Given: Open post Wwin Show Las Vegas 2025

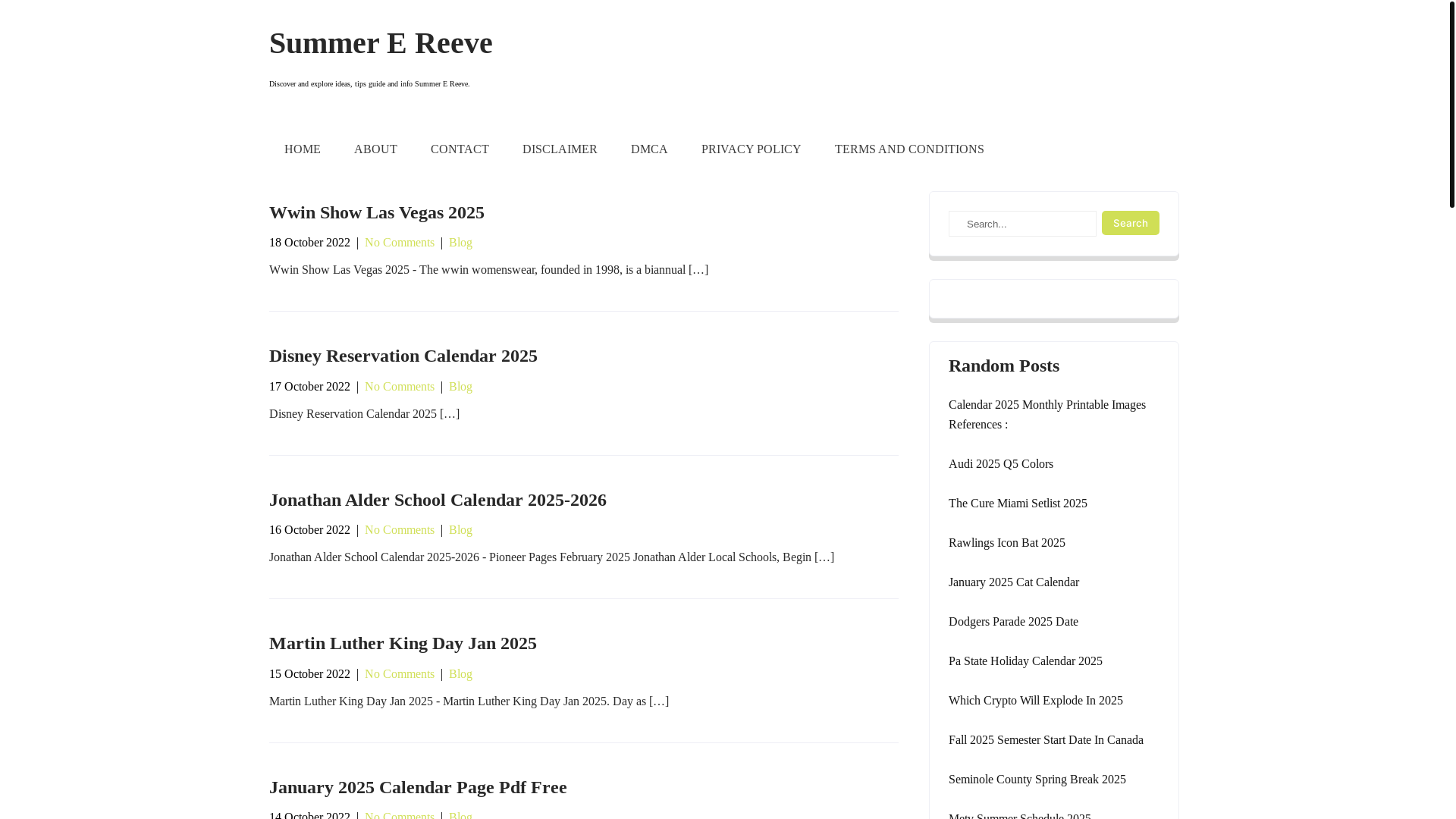Looking at the screenshot, I should [377, 212].
